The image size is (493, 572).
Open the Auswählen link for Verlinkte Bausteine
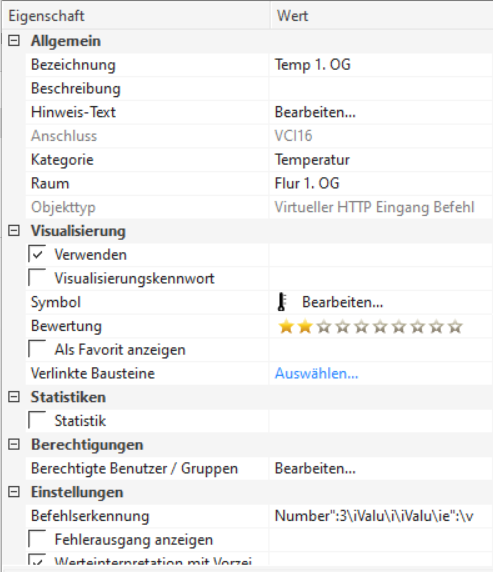316,373
